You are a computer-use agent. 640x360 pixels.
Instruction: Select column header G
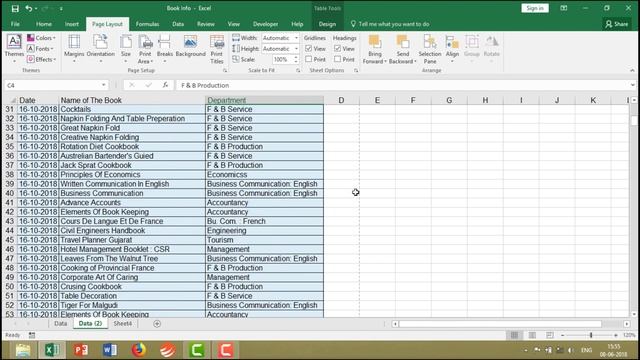(x=449, y=100)
